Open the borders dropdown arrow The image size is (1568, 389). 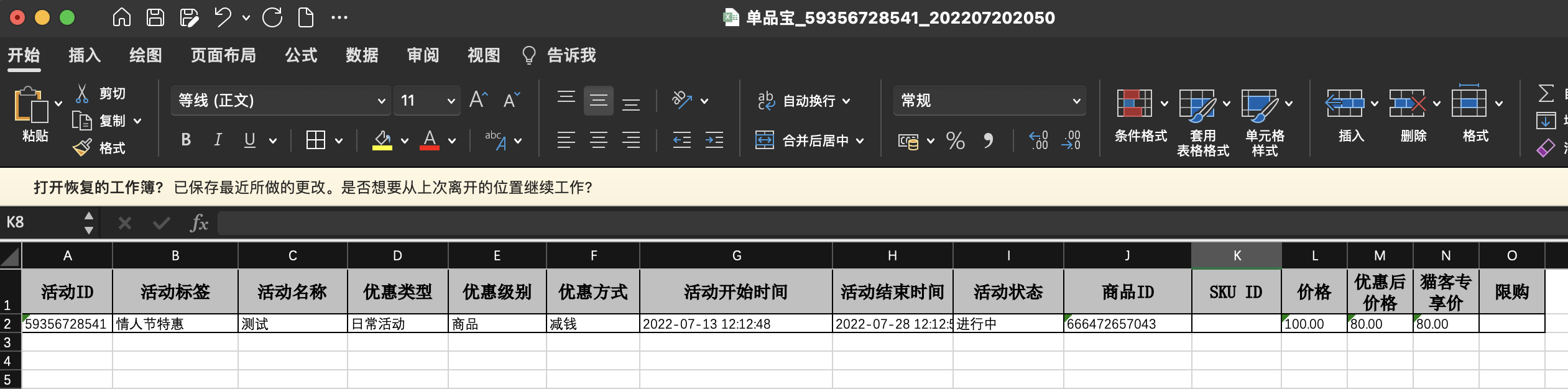[339, 141]
